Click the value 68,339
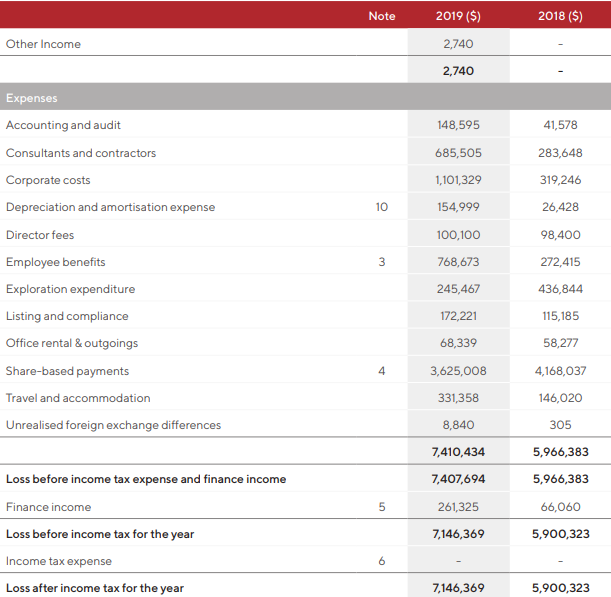The image size is (611, 597). click(x=458, y=343)
